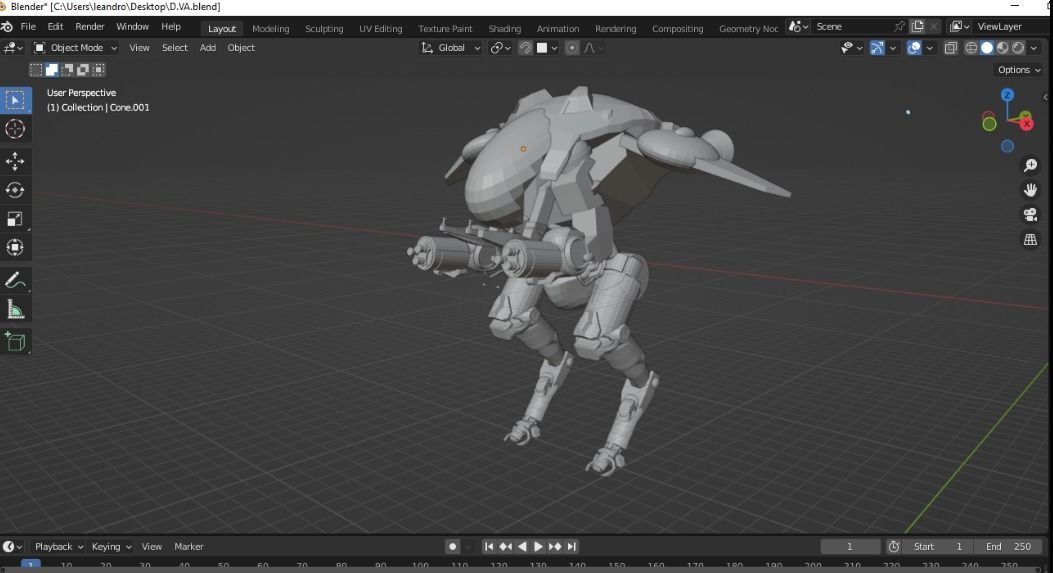Viewport: 1053px width, 573px height.
Task: Select the Transform tool
Action: (15, 247)
